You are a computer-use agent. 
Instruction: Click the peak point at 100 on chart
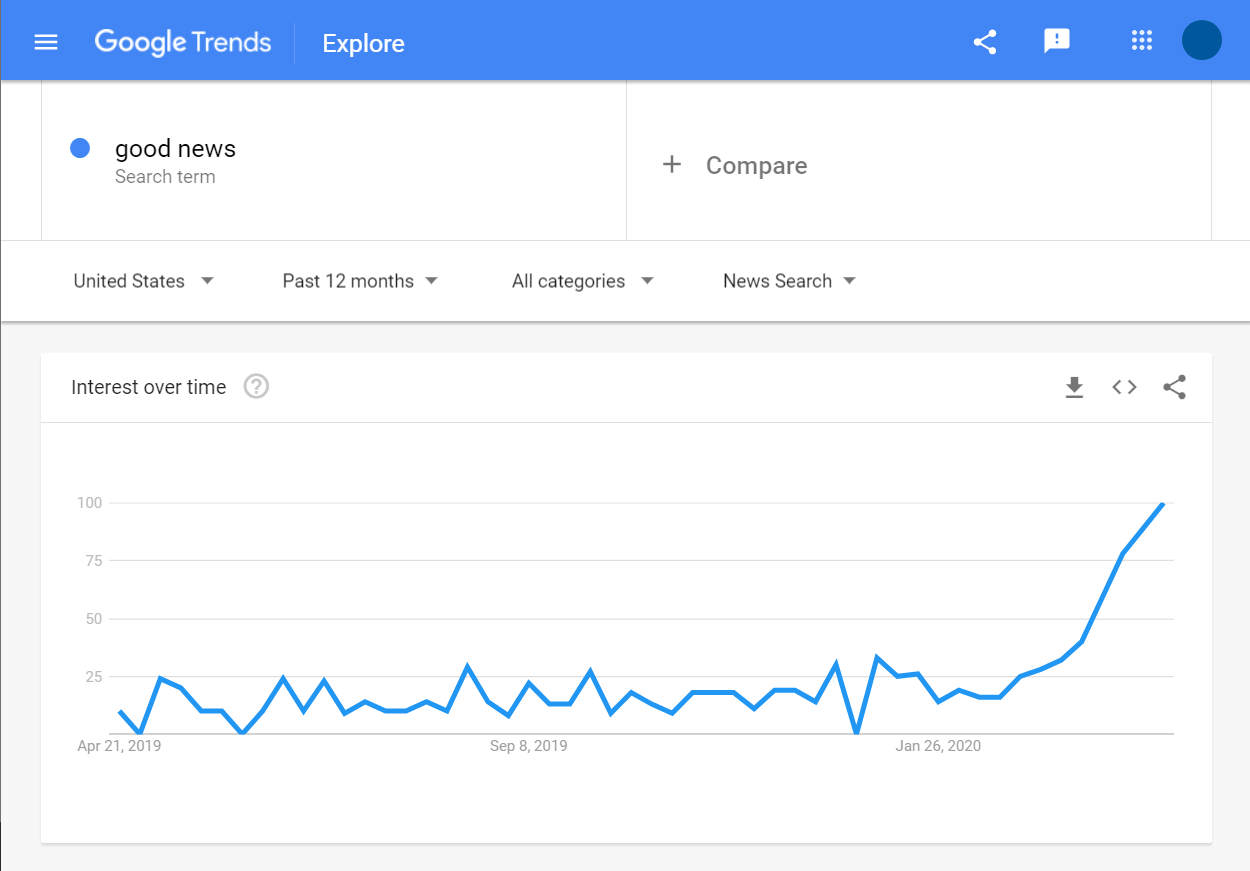[x=1162, y=503]
